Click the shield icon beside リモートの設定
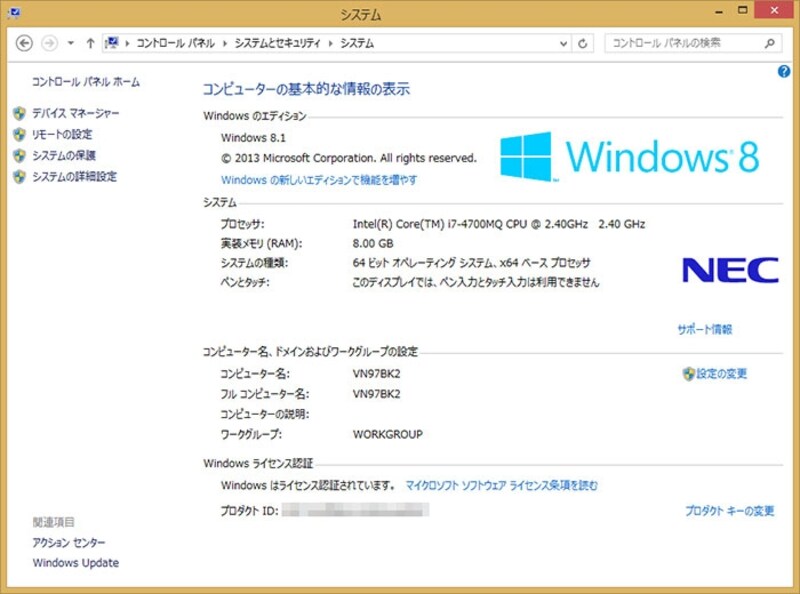800x594 pixels. [x=19, y=134]
